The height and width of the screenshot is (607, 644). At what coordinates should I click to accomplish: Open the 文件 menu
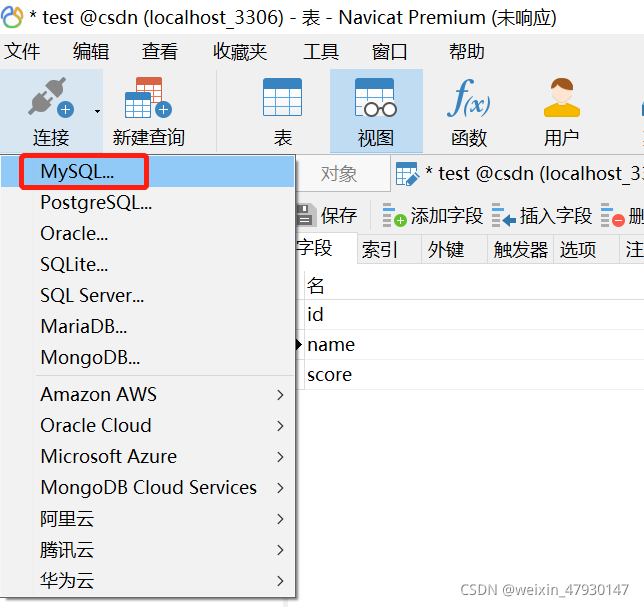[x=22, y=52]
